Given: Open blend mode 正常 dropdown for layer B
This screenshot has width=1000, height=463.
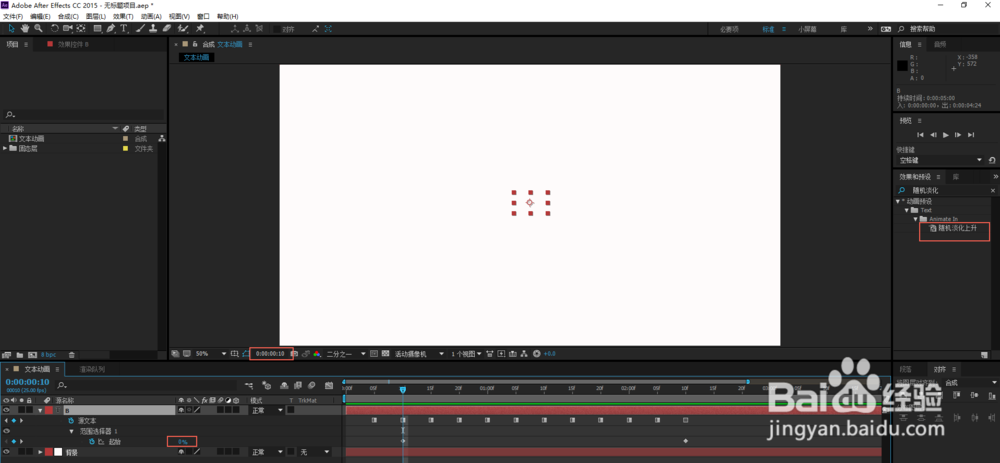Looking at the screenshot, I should click(266, 411).
